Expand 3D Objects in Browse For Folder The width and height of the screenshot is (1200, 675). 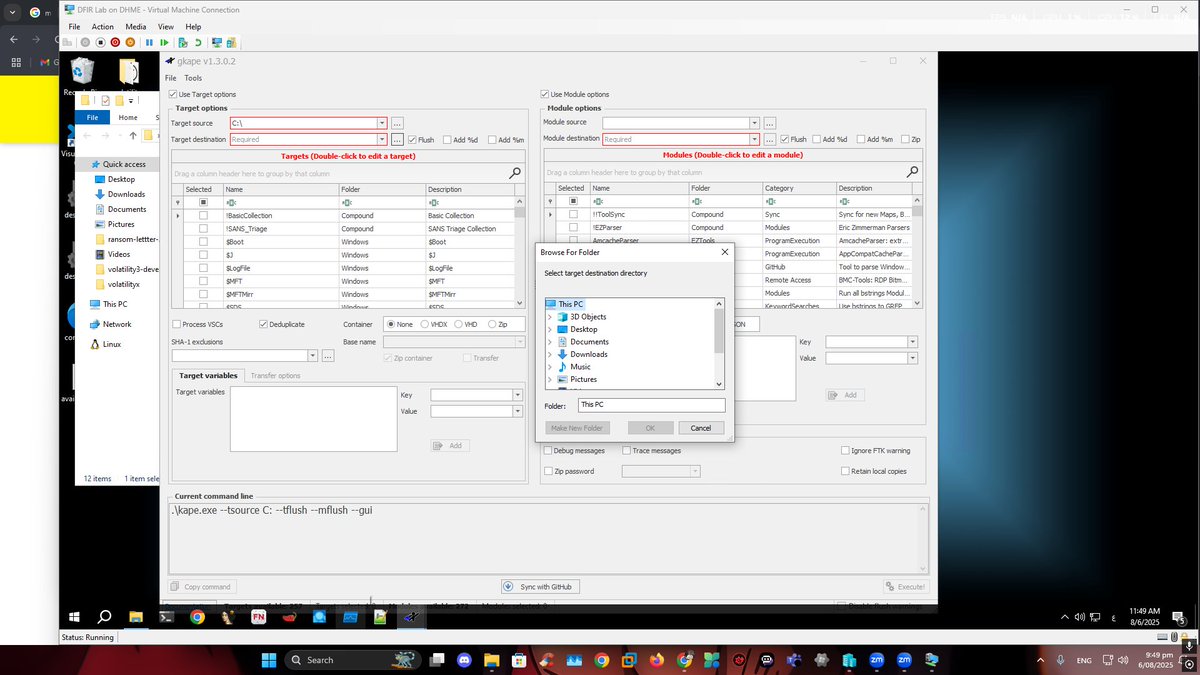click(549, 317)
